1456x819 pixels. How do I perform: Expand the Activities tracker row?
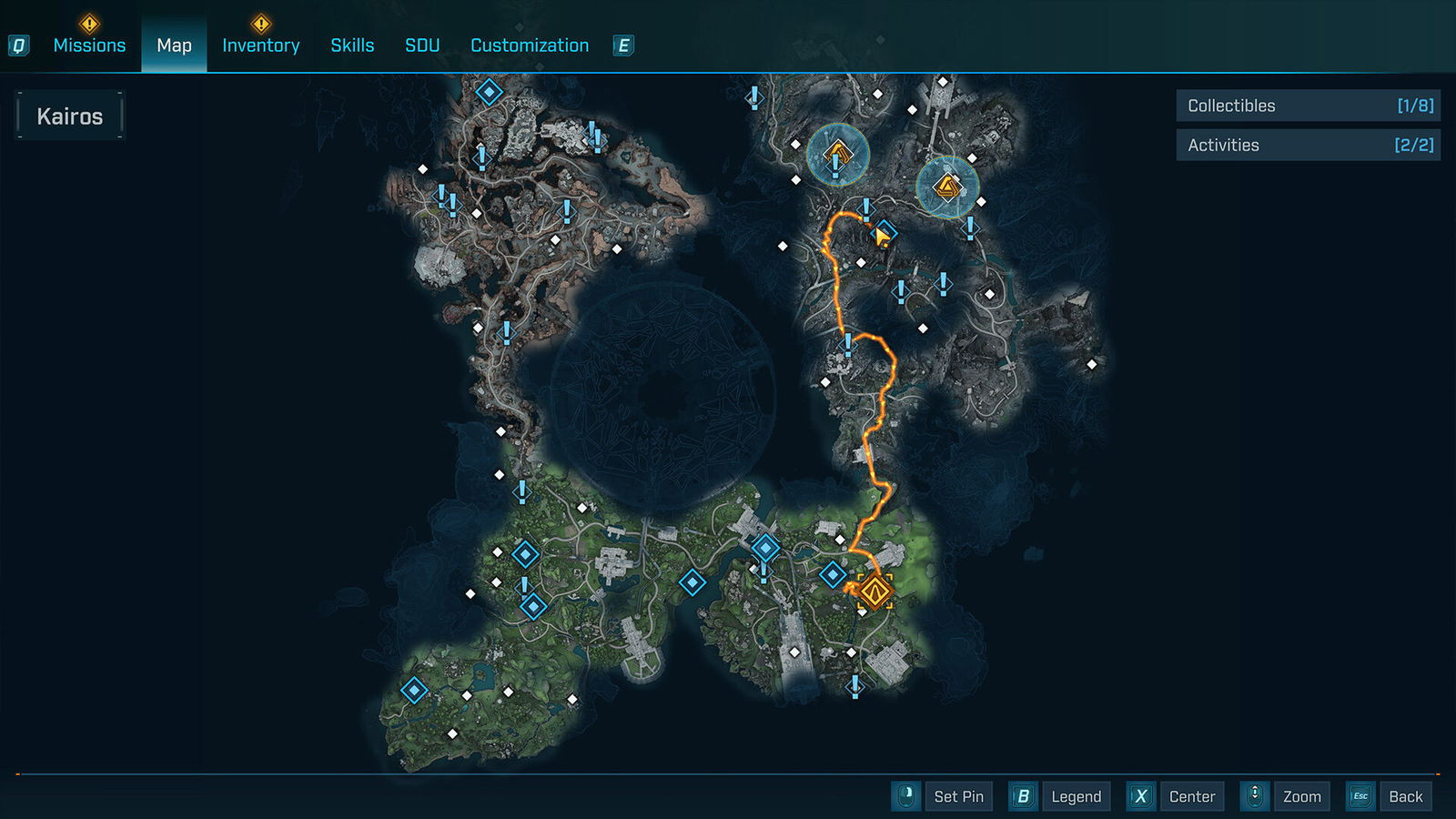point(1308,145)
